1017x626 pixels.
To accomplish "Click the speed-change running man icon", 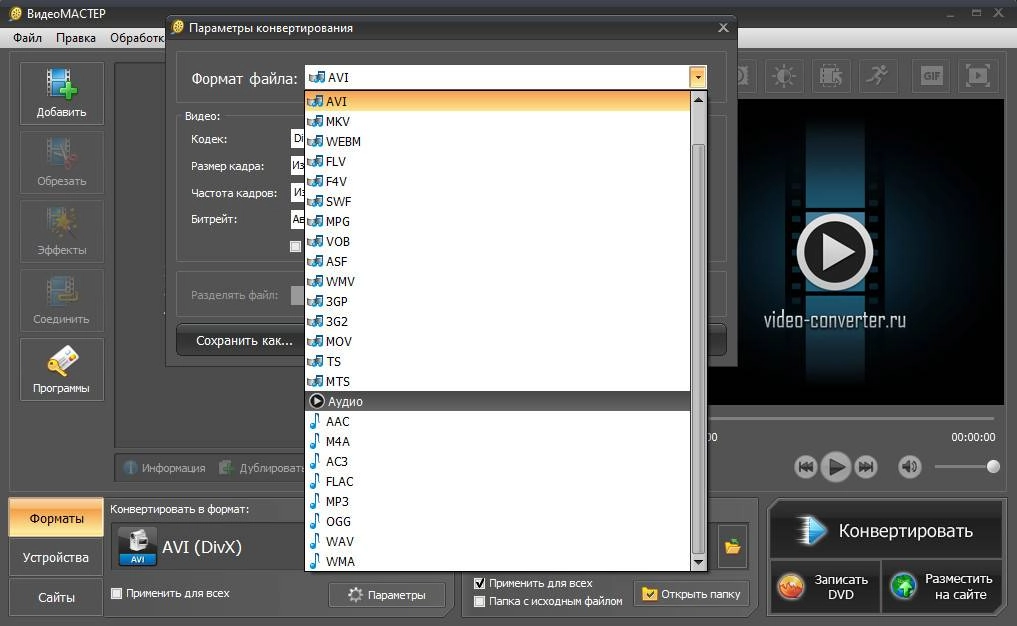I will pos(878,76).
